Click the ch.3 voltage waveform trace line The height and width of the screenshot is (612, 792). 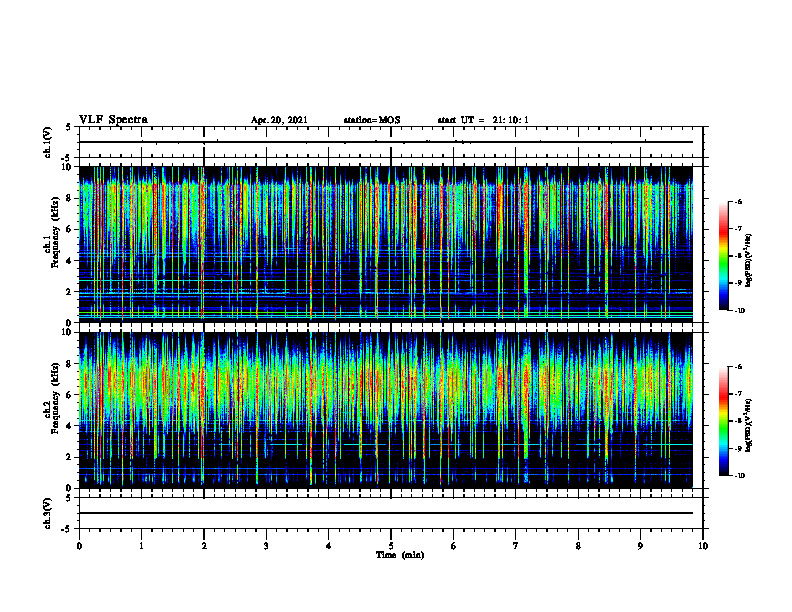click(386, 513)
